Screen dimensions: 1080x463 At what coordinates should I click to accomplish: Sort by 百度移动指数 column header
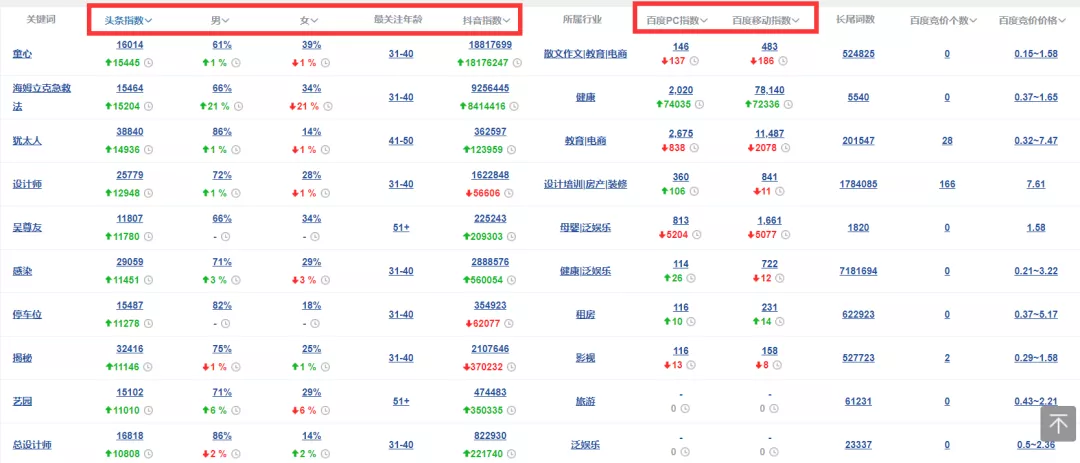[x=765, y=21]
